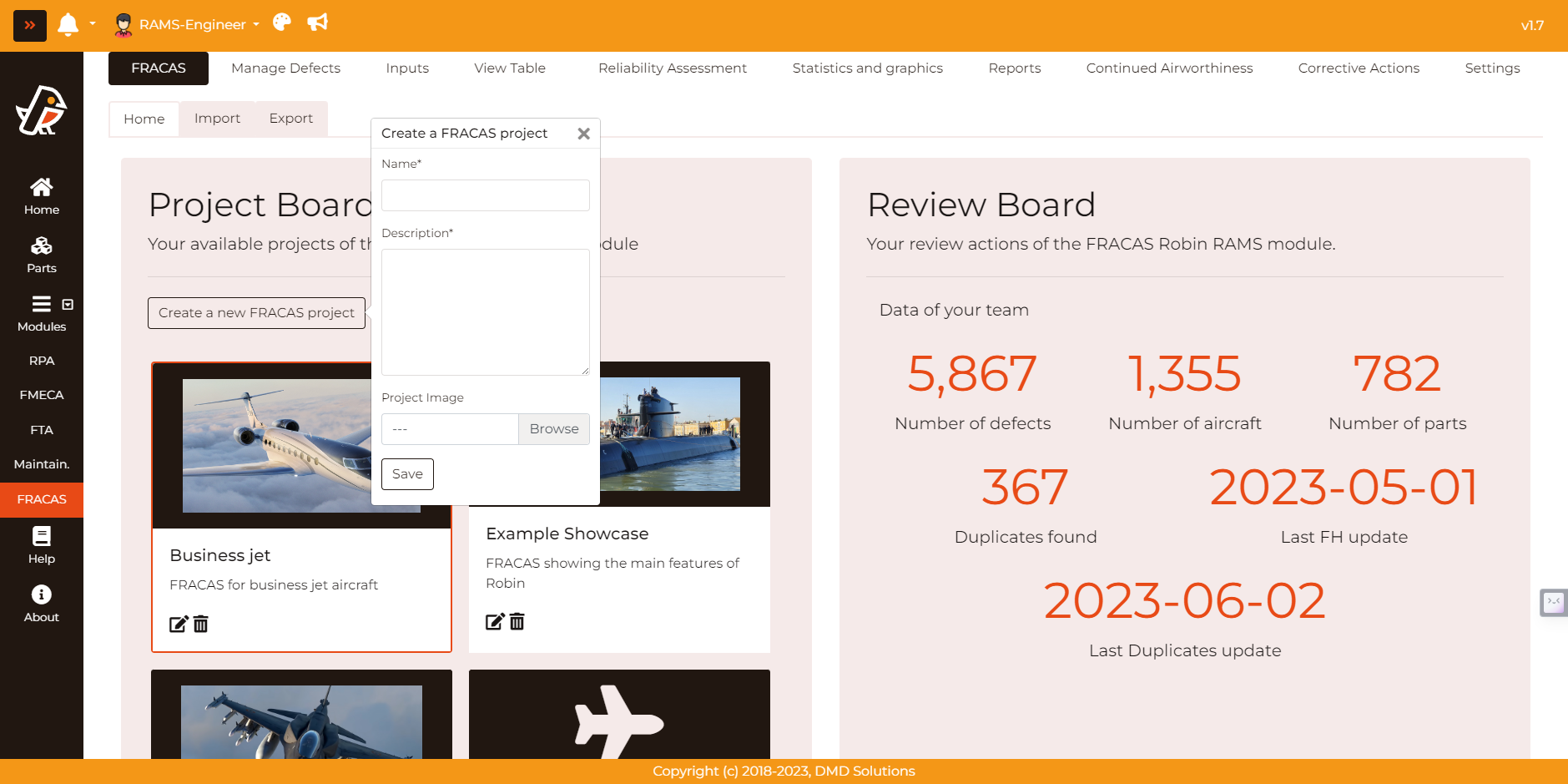Open the RAMS-Engineer user dropdown
Viewport: 1568px width, 784px height.
(188, 25)
